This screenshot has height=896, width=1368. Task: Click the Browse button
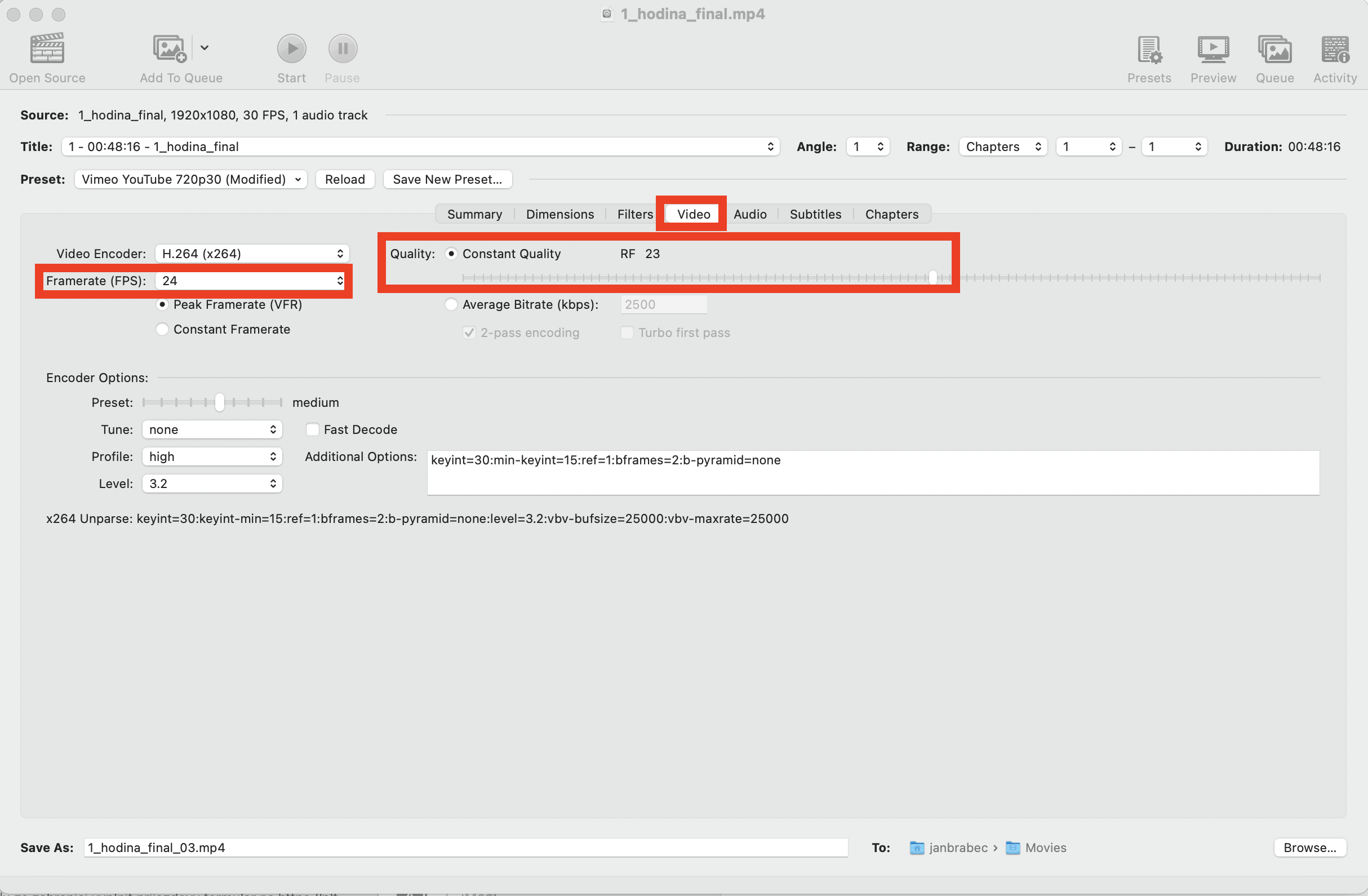pyautogui.click(x=1309, y=847)
